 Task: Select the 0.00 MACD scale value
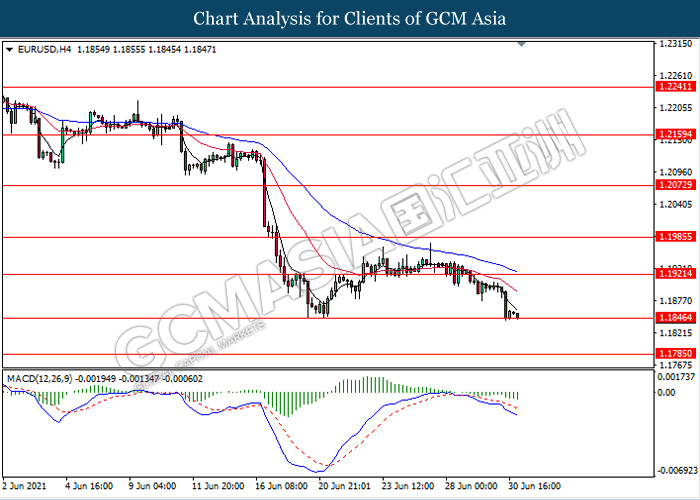click(667, 392)
